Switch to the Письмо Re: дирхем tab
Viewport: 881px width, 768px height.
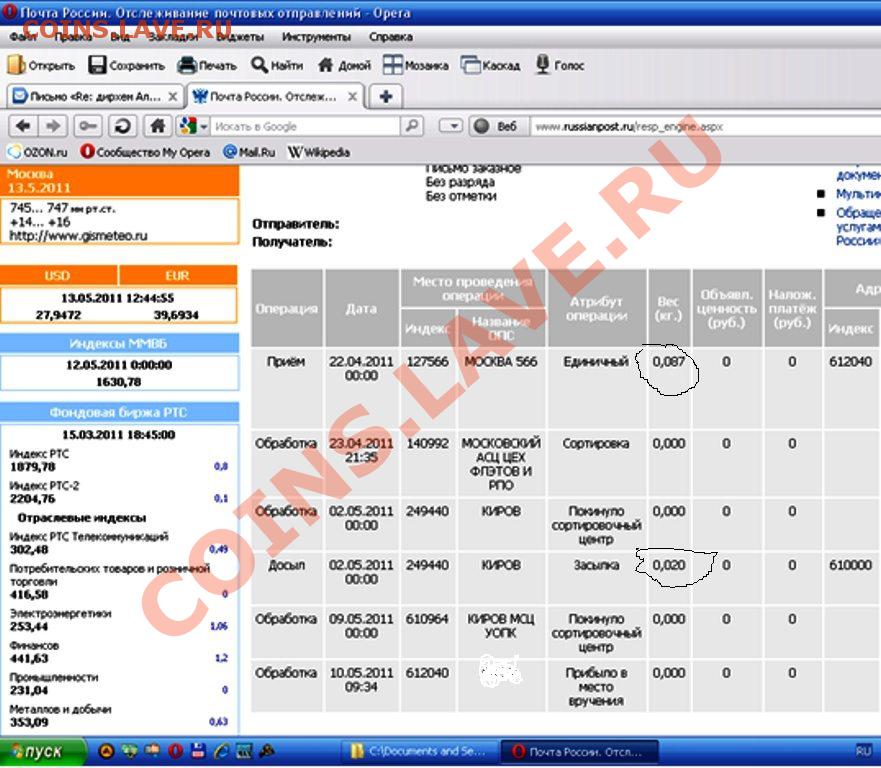pos(95,97)
